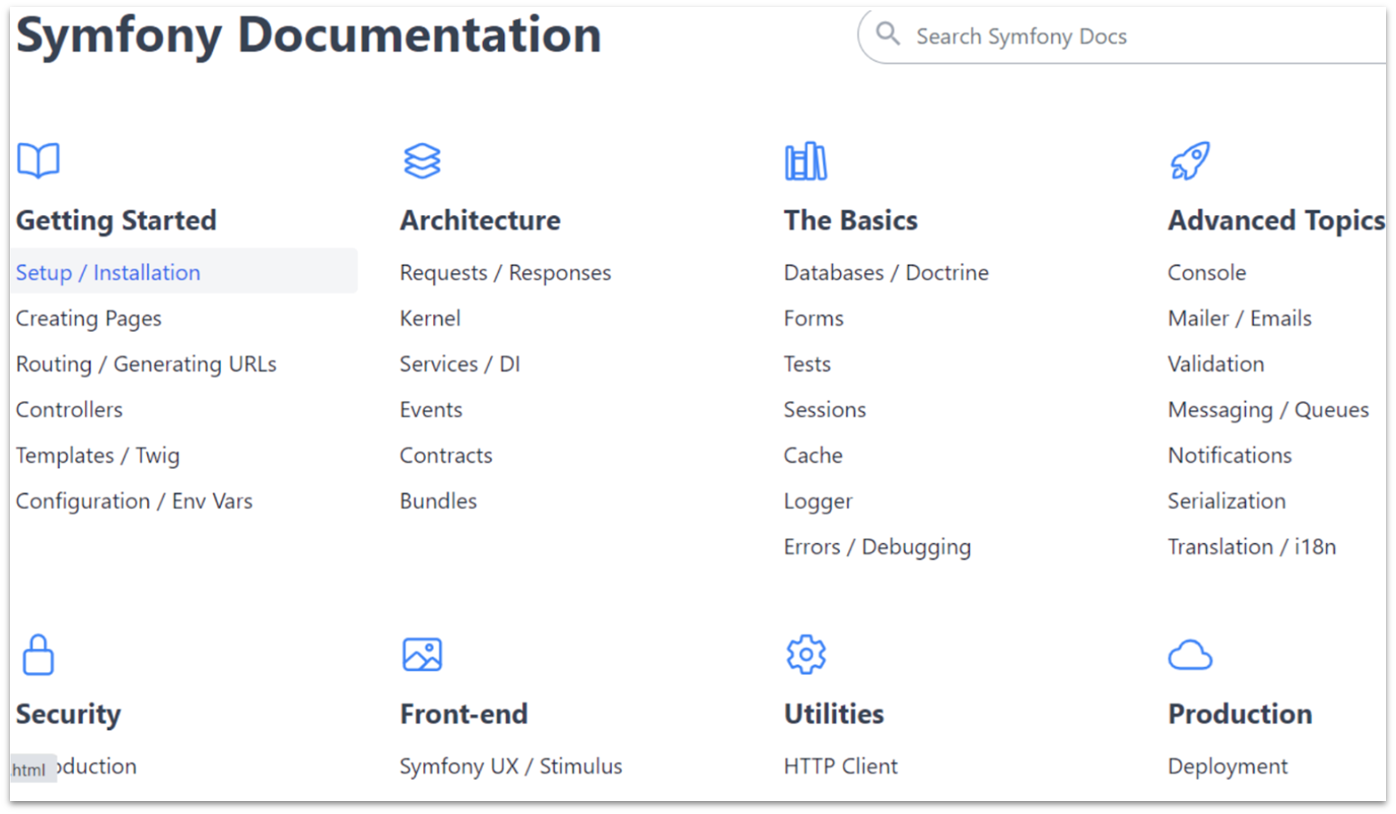This screenshot has width=1396, height=814.
Task: Open the Validation link
Action: (1216, 365)
